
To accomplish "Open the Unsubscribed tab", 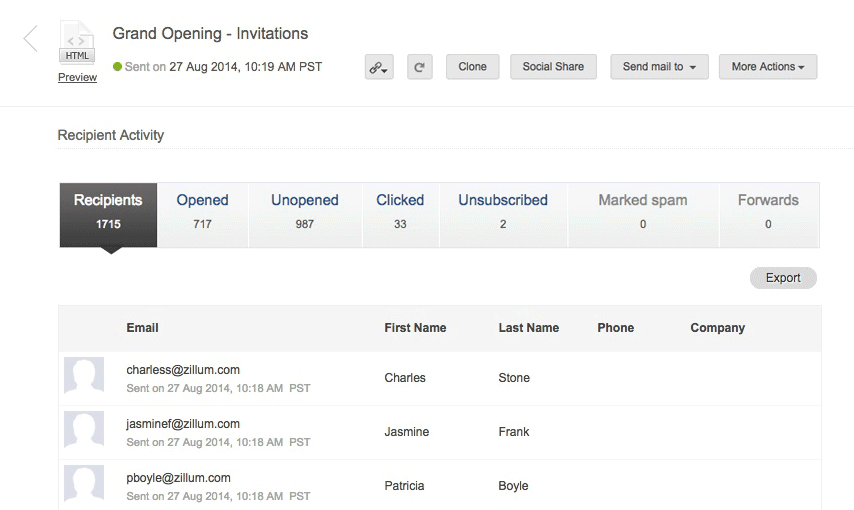I will (x=503, y=211).
